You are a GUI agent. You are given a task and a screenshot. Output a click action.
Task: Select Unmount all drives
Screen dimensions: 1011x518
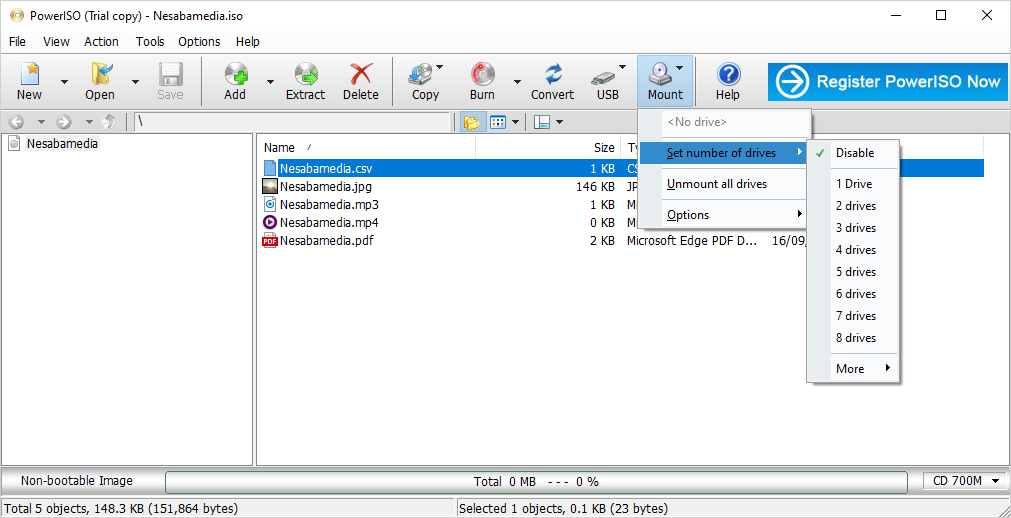[x=717, y=184]
